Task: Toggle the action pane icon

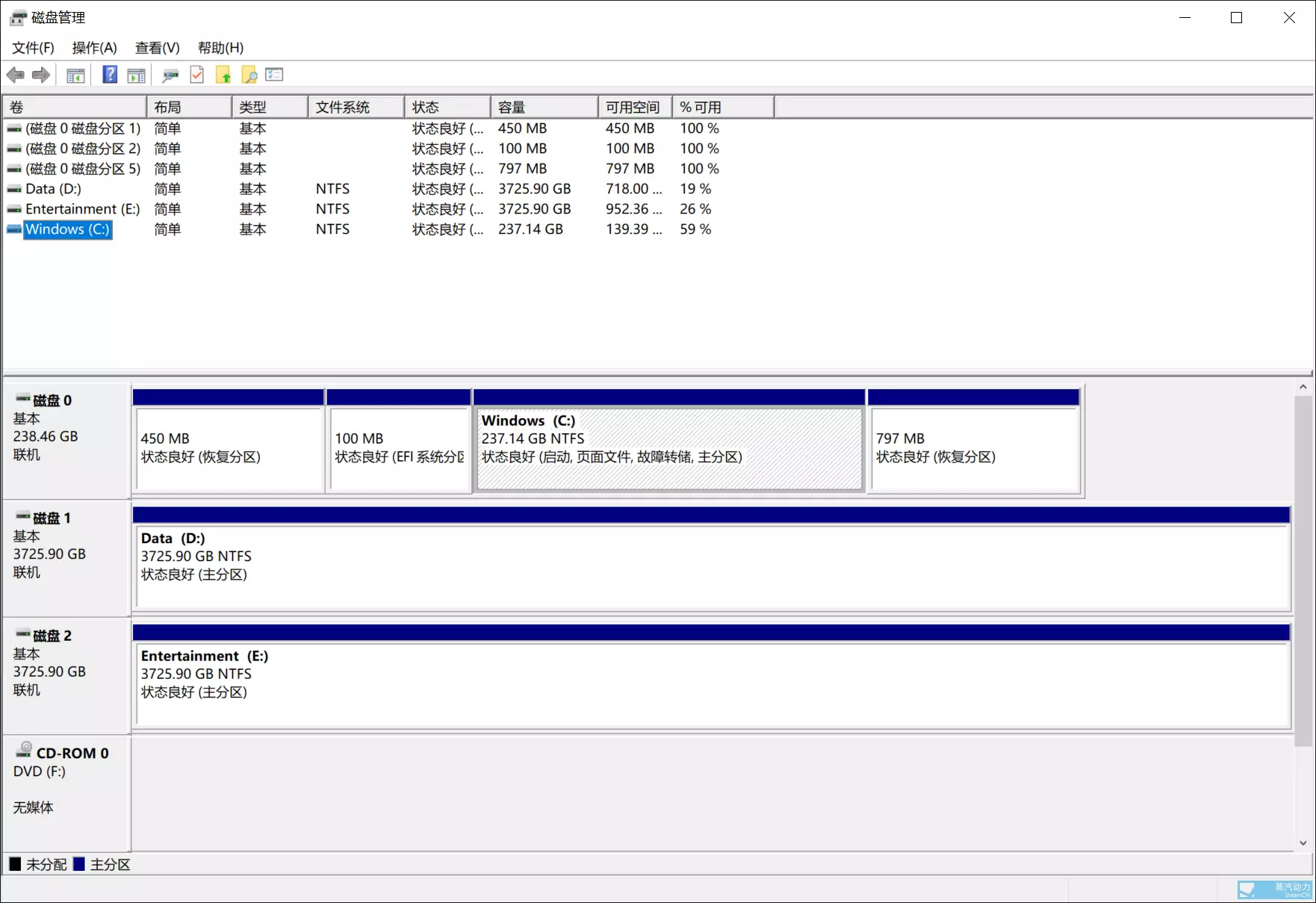Action: pos(137,75)
